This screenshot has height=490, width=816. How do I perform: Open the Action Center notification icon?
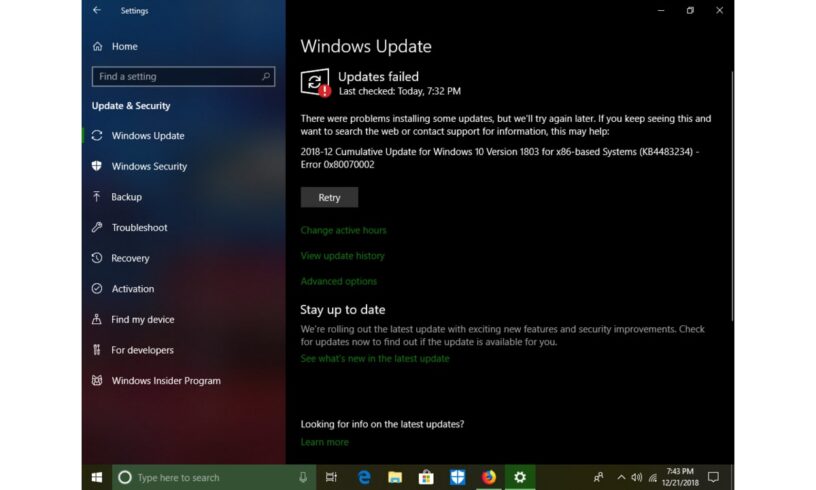pyautogui.click(x=713, y=478)
